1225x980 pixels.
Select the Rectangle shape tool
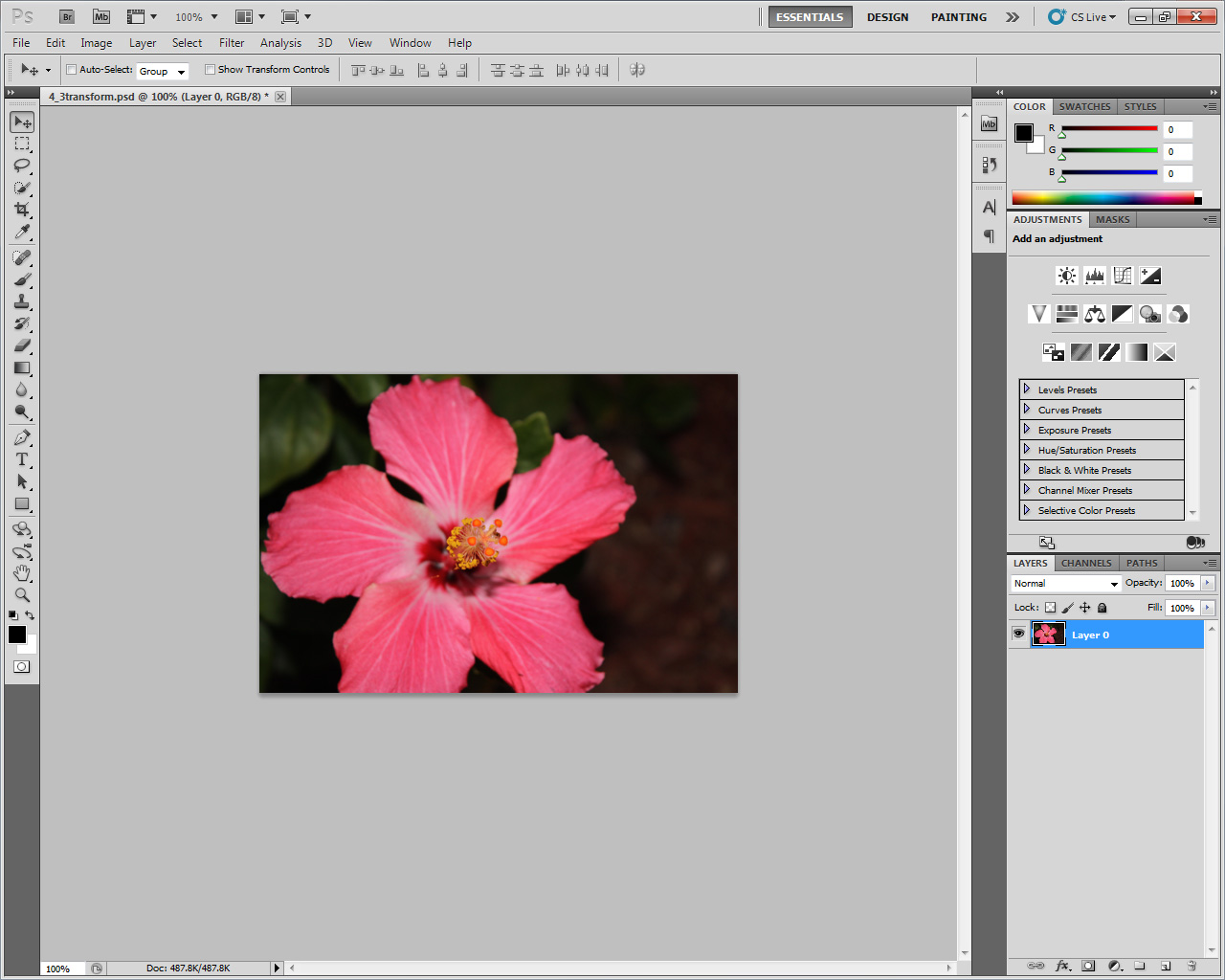point(22,503)
